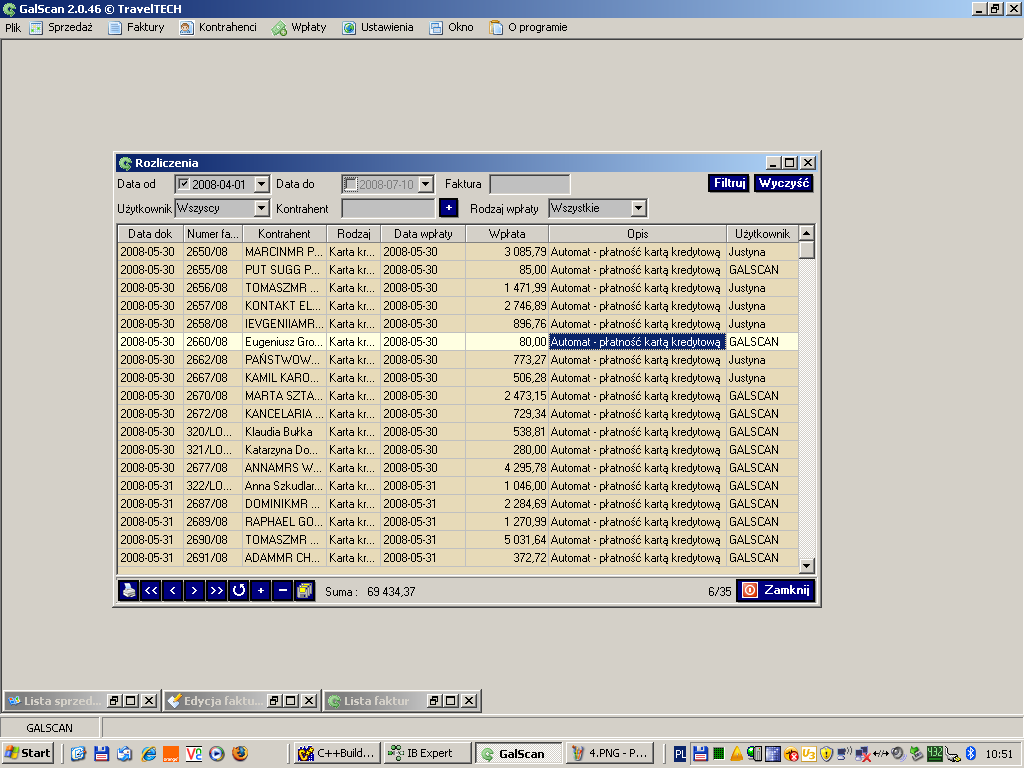Expand the Użytkownik Wszyscy dropdown

click(261, 208)
